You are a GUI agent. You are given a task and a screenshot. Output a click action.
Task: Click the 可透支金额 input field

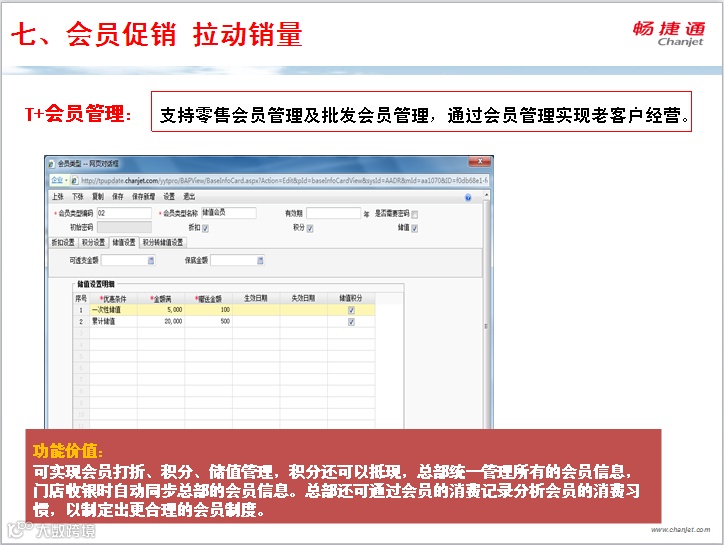(128, 260)
